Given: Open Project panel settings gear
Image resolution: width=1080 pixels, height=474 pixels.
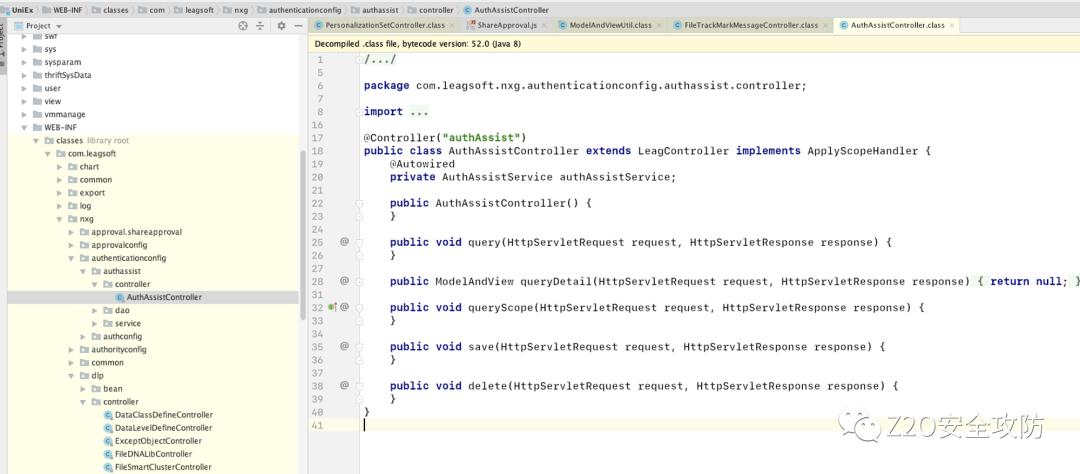Looking at the screenshot, I should tap(281, 25).
